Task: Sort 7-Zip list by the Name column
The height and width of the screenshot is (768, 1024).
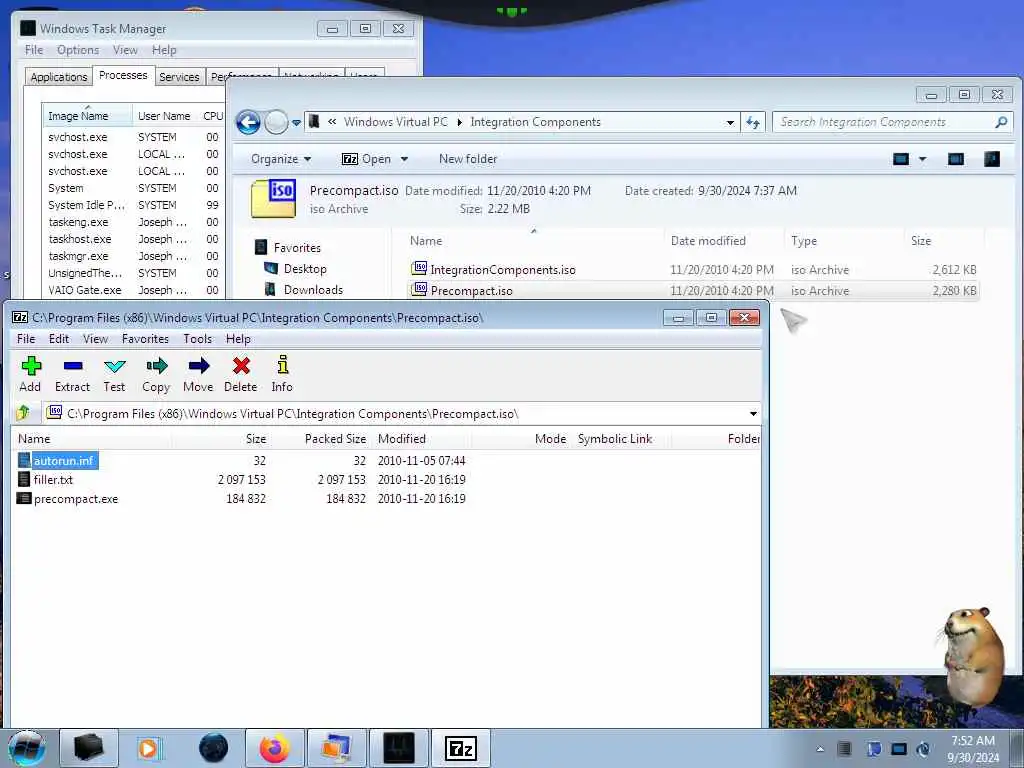Action: tap(34, 439)
